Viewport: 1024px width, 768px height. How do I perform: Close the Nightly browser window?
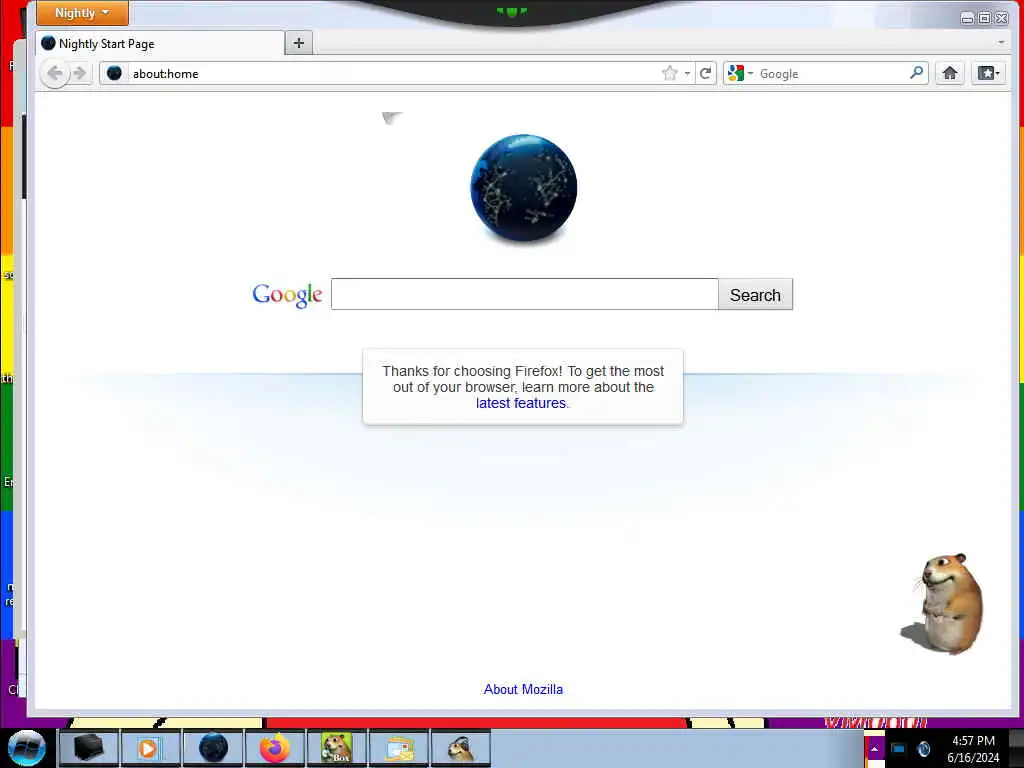coord(1001,18)
